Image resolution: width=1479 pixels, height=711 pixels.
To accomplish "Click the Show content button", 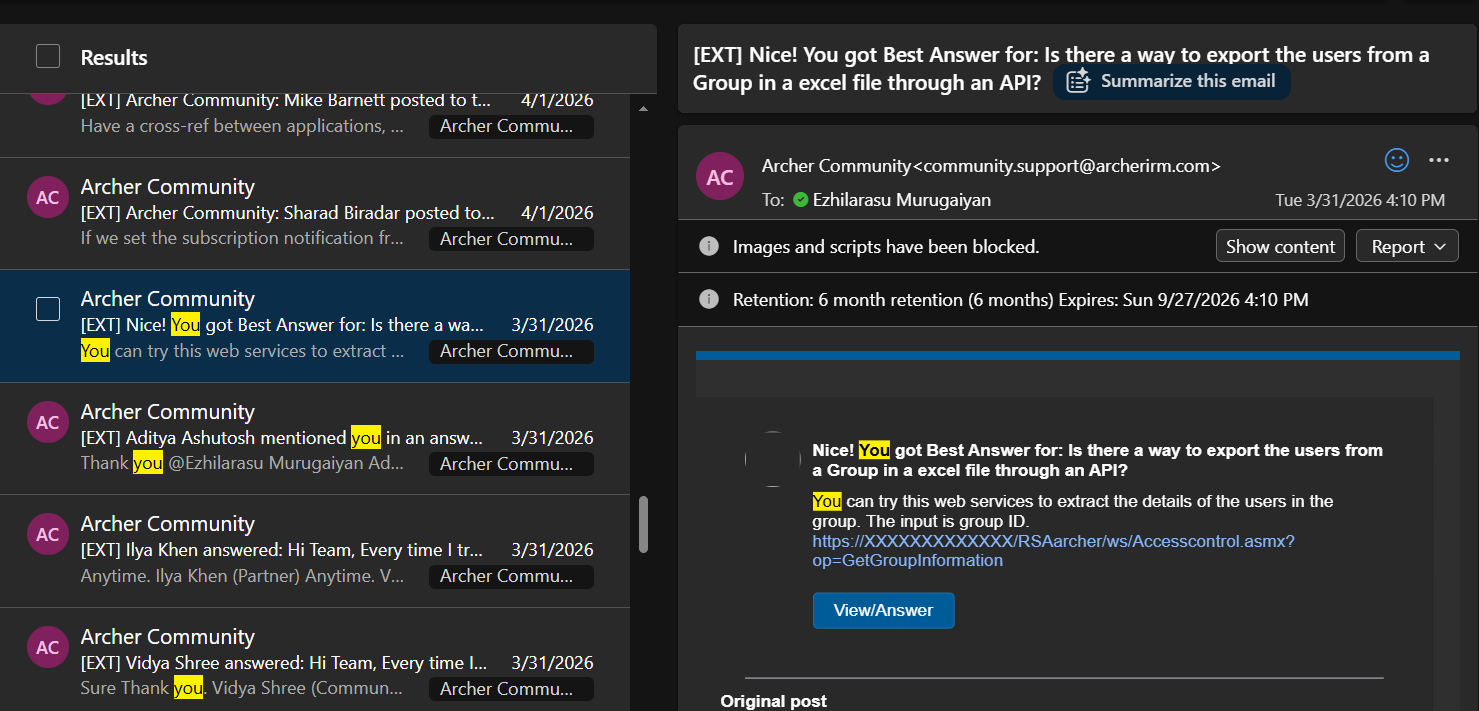I will [1280, 246].
